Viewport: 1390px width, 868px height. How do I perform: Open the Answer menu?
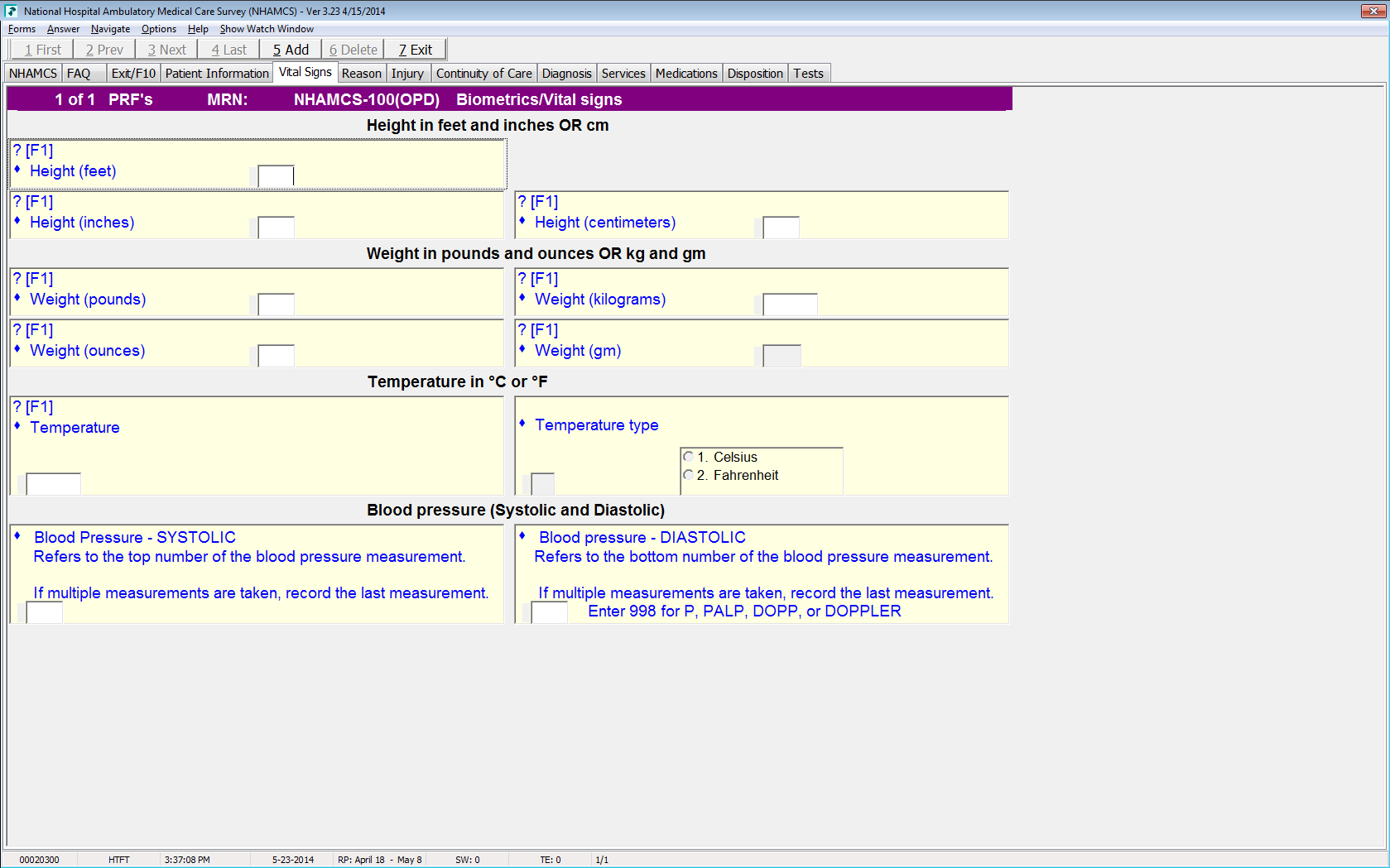(63, 29)
